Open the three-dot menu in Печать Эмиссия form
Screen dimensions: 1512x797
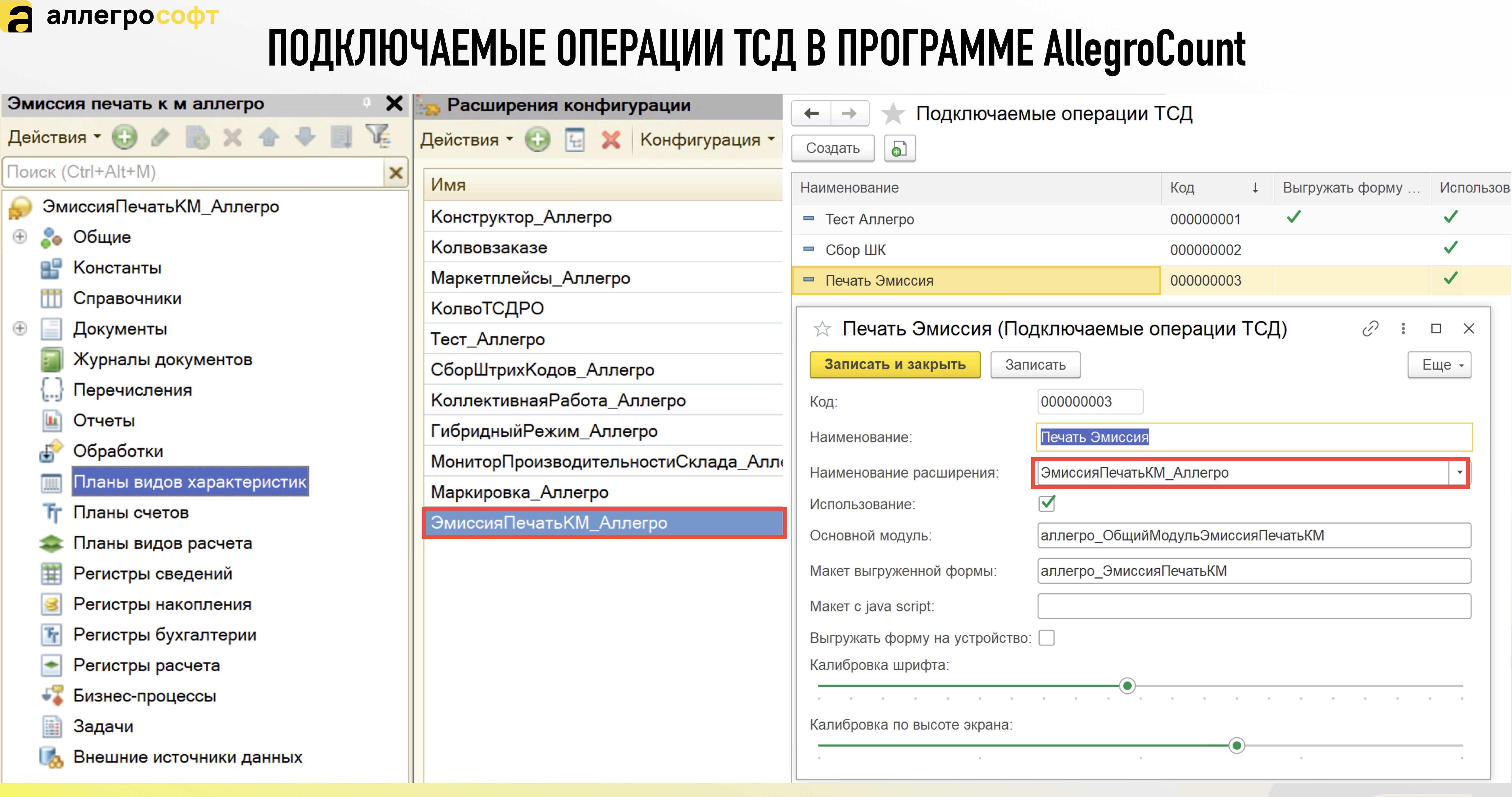coord(1403,329)
